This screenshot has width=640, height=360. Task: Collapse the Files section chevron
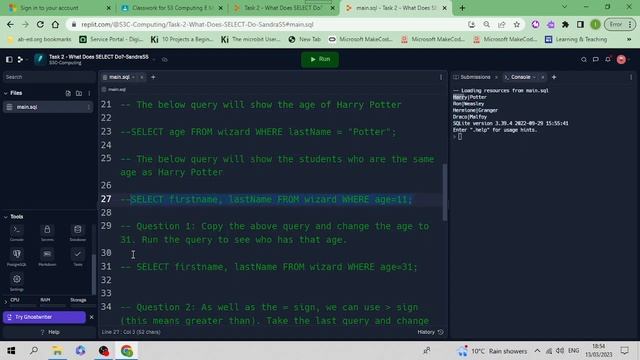(x=6, y=93)
